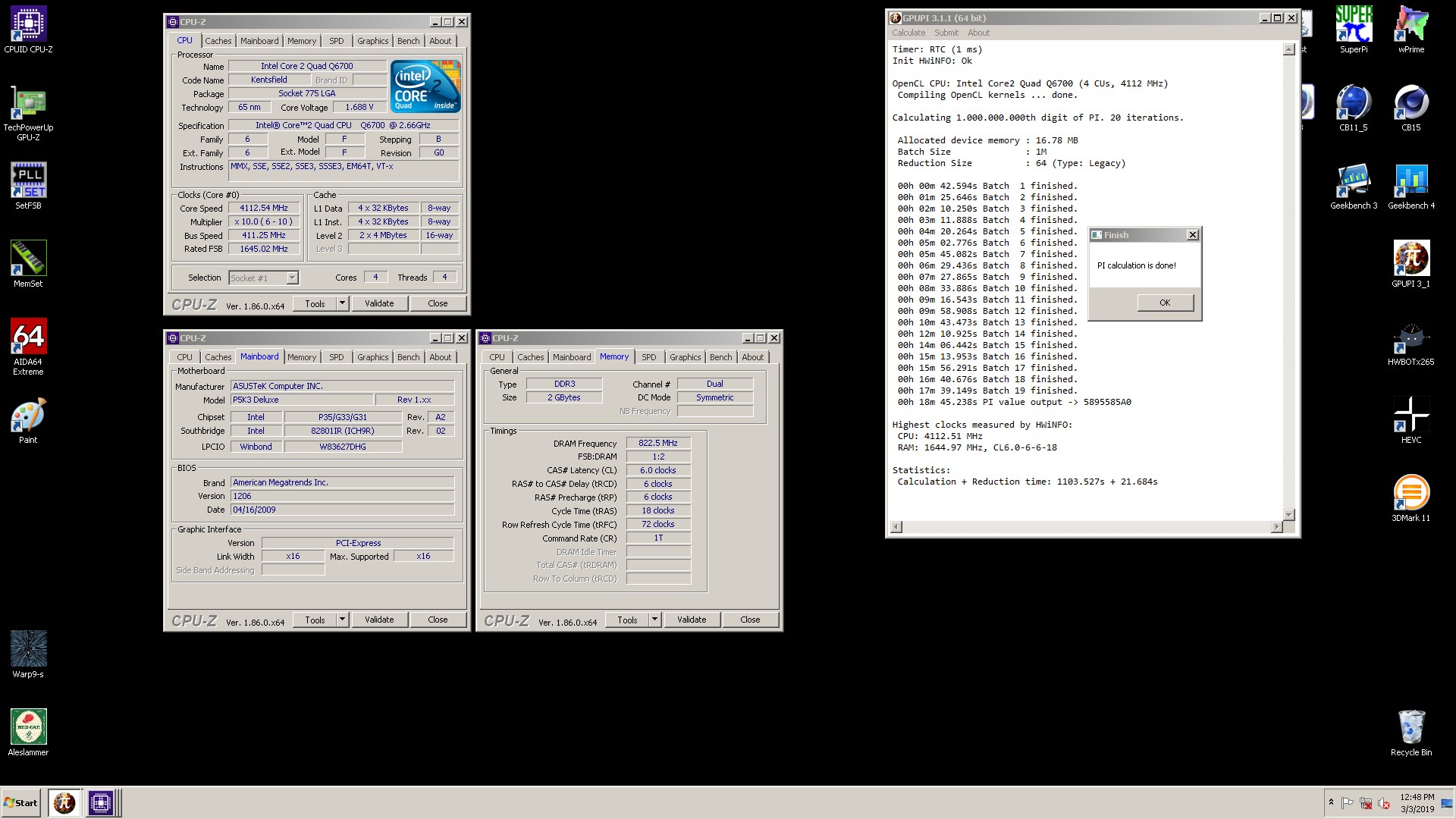Viewport: 1456px width, 819px height.
Task: Switch to SPD tab in top CPU-Z window
Action: click(x=337, y=41)
